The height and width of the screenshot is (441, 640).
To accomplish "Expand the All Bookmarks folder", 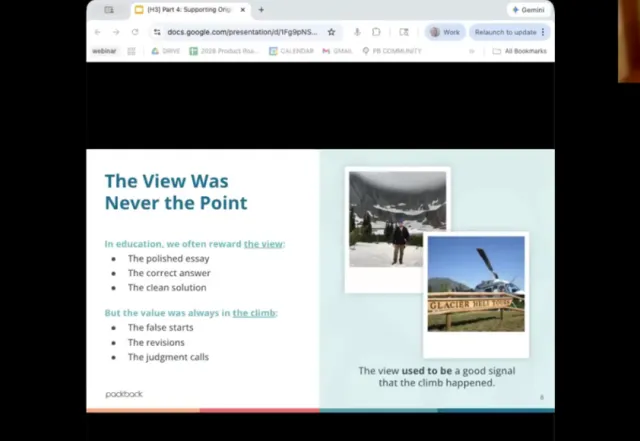I will pos(519,51).
